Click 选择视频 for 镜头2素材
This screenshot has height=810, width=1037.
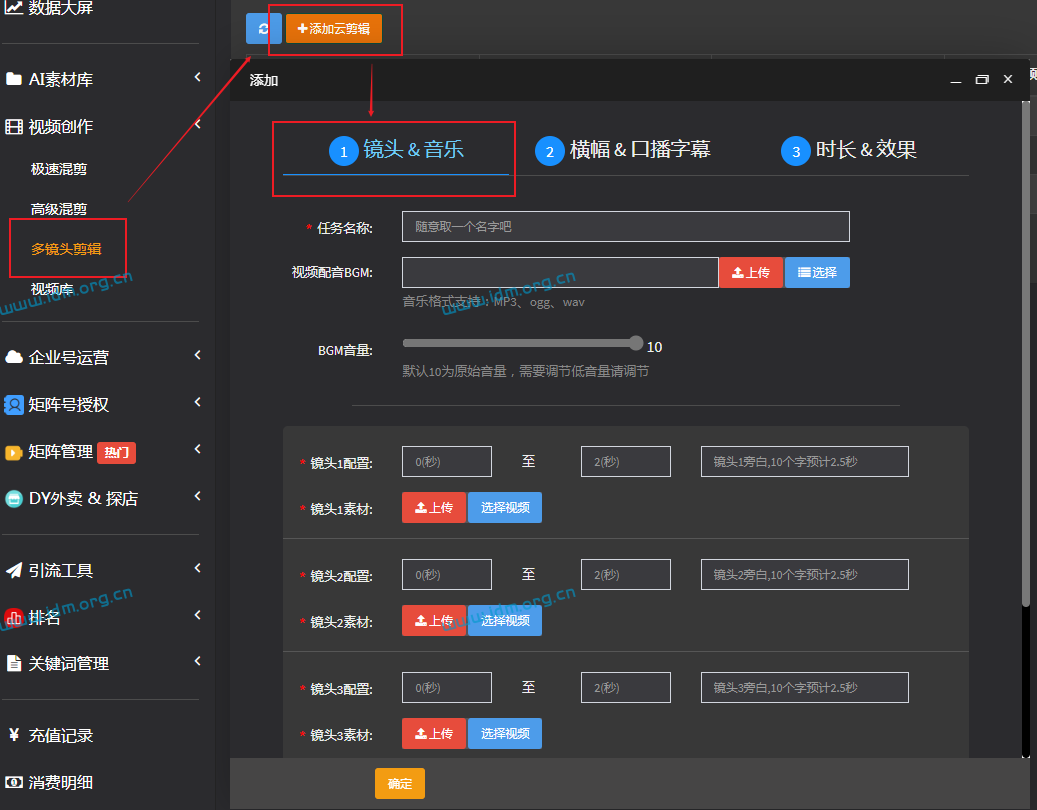tap(505, 620)
